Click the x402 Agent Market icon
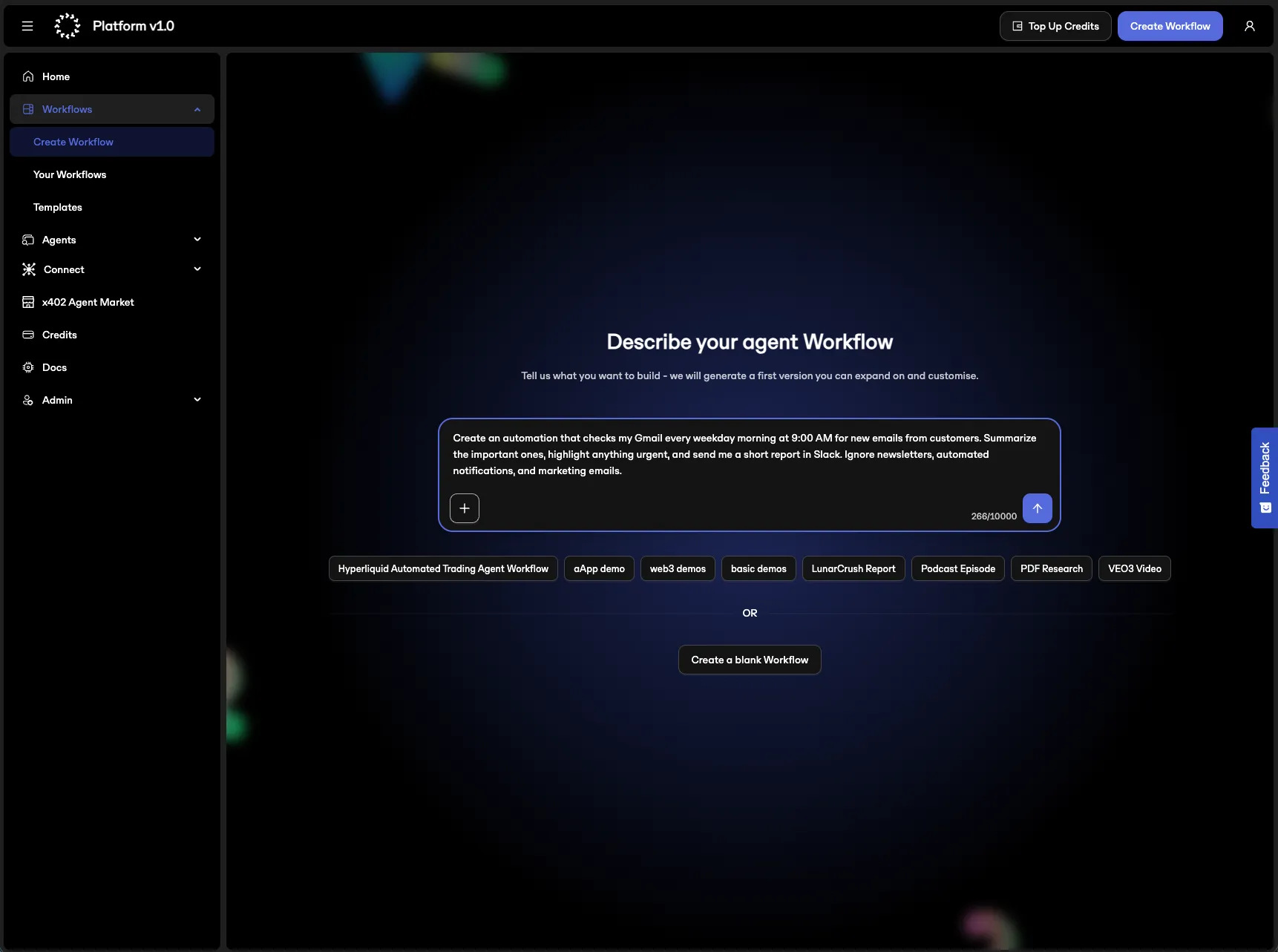Viewport: 1278px width, 952px height. (x=28, y=302)
